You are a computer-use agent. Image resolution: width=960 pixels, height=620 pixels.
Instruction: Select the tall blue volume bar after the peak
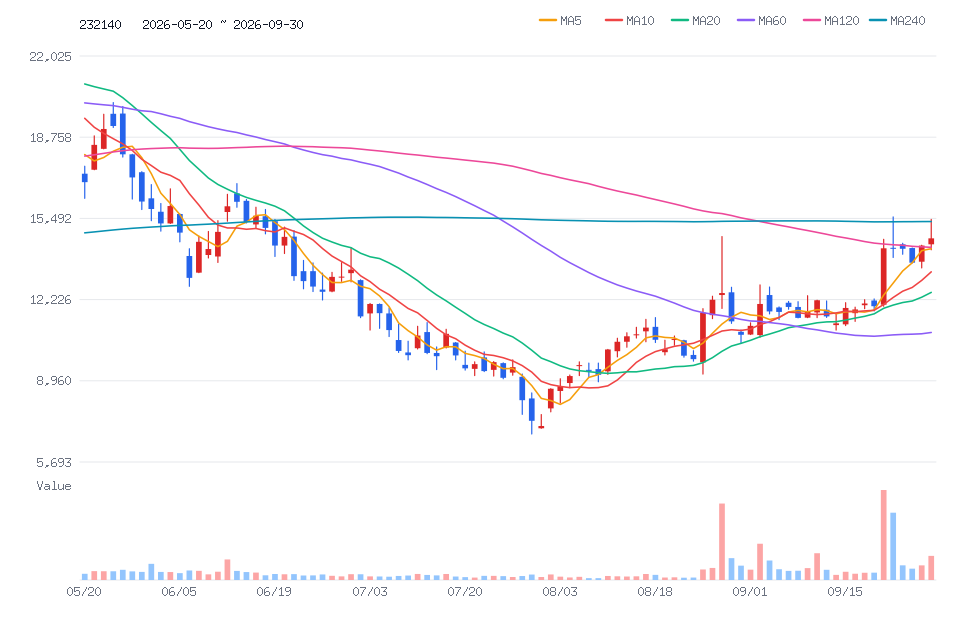[893, 546]
